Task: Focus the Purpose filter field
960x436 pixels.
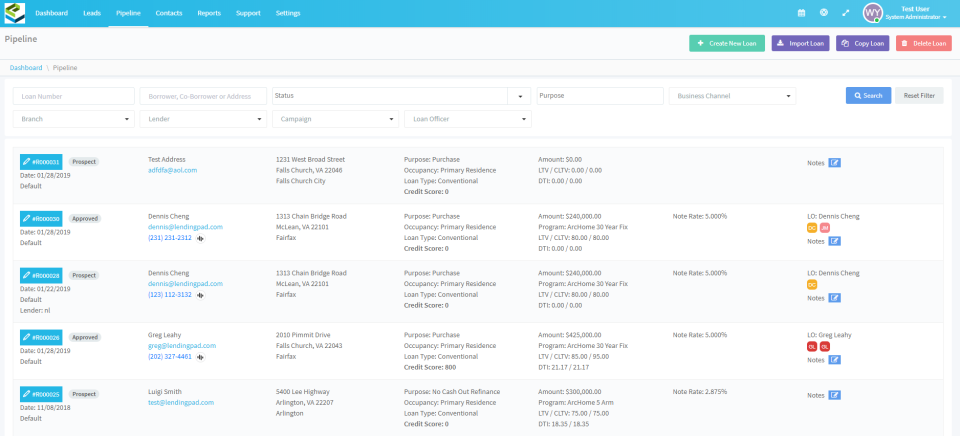Action: click(x=600, y=96)
